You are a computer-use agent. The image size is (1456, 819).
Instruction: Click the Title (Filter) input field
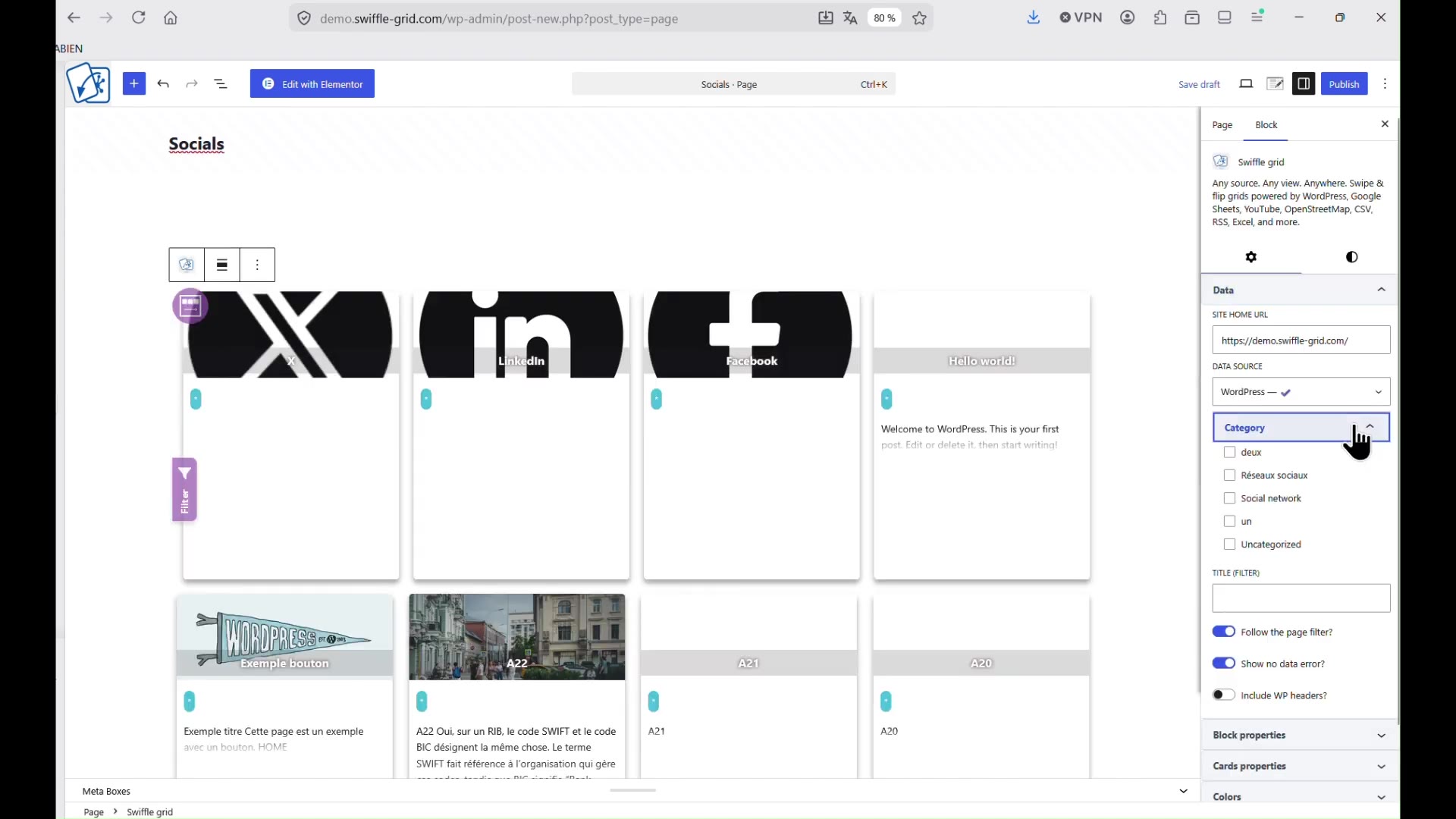[1301, 598]
